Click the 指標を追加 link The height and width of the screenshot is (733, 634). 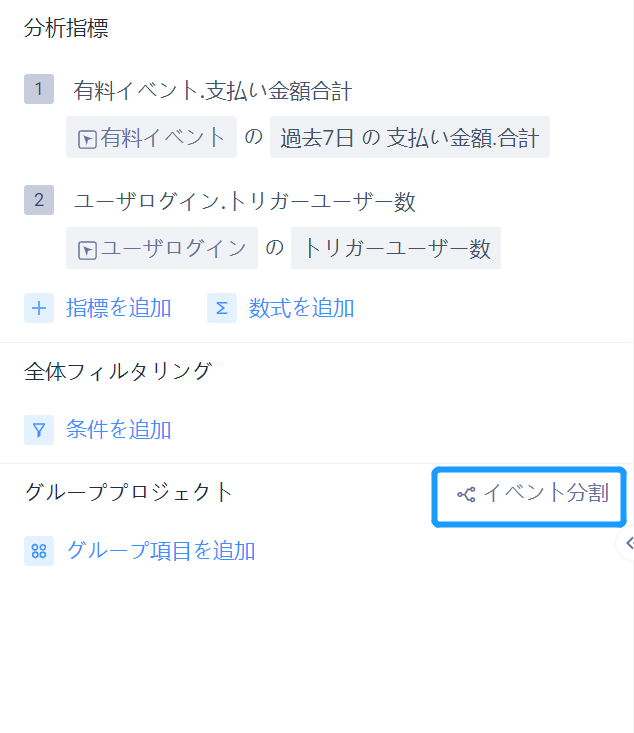point(118,308)
